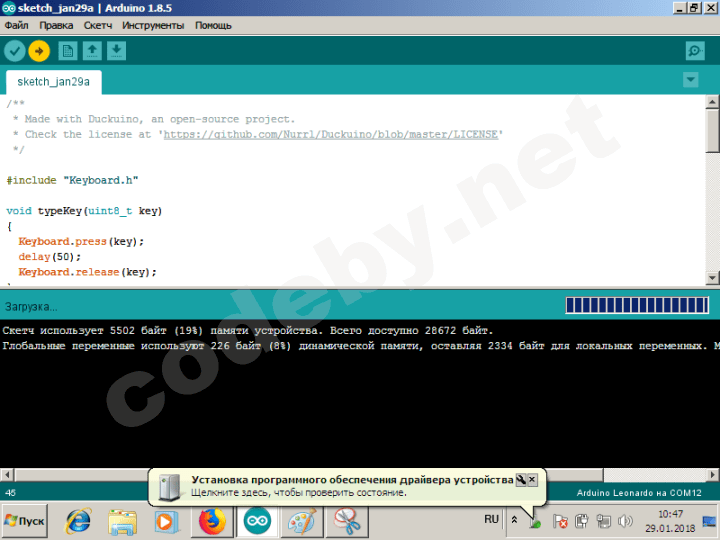Click the safely remove hardware tray icon
The image size is (720, 540).
(x=582, y=521)
